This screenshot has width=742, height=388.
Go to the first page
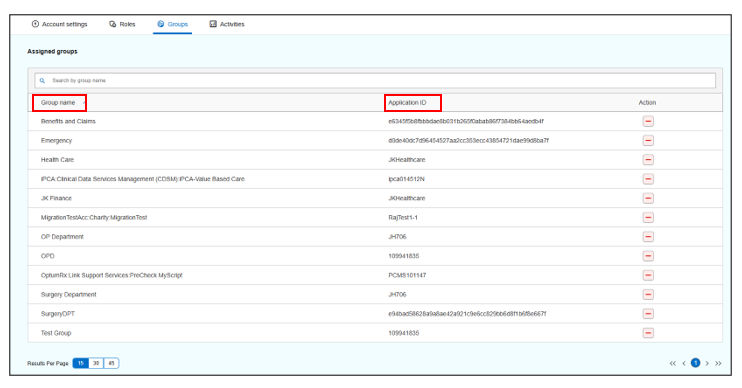click(672, 363)
